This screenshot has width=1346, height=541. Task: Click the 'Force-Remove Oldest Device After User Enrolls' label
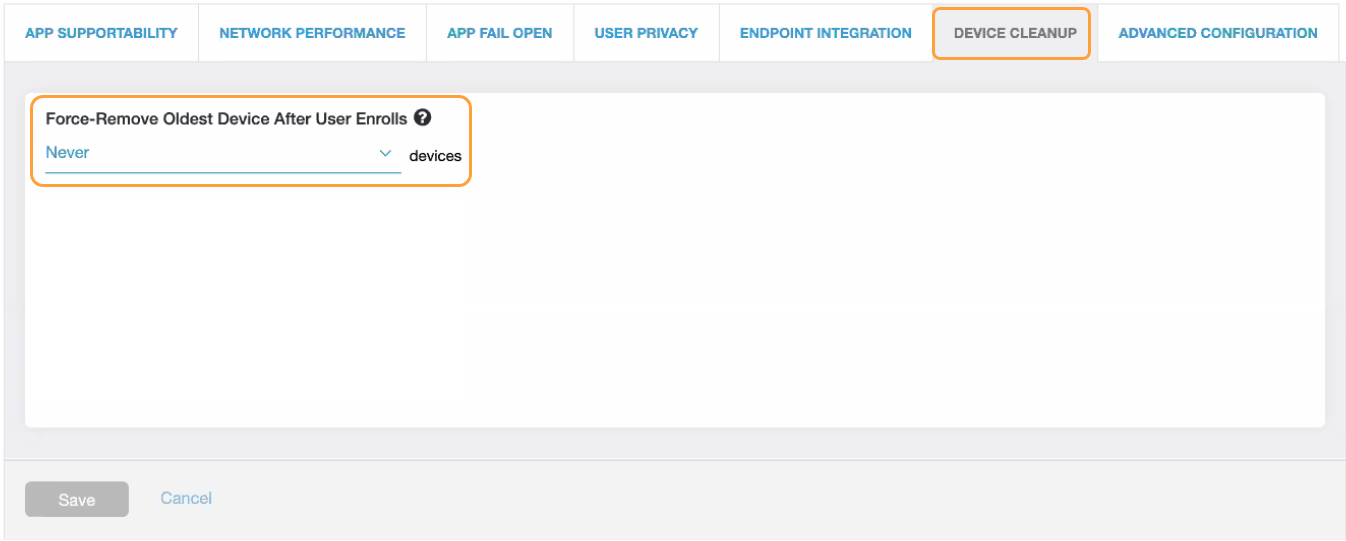tap(226, 119)
